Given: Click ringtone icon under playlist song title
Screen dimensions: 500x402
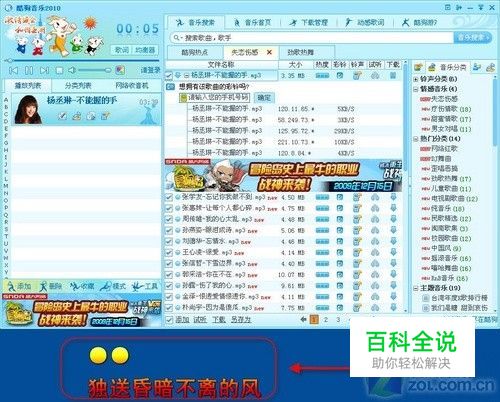Looking at the screenshot, I should click(105, 116).
